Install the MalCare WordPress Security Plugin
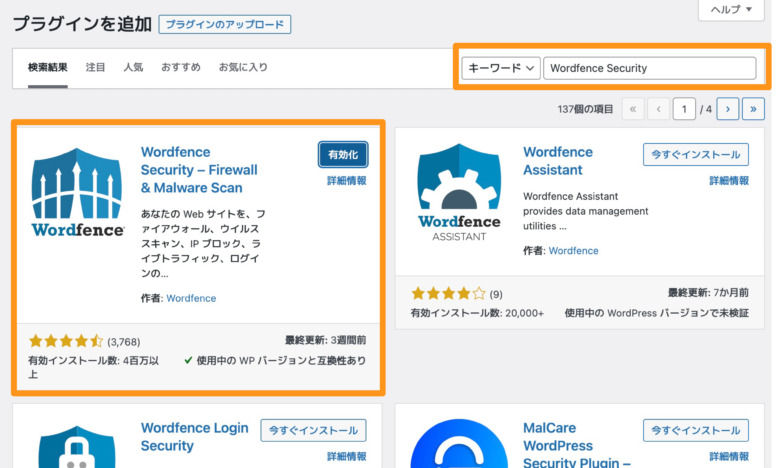 (695, 431)
